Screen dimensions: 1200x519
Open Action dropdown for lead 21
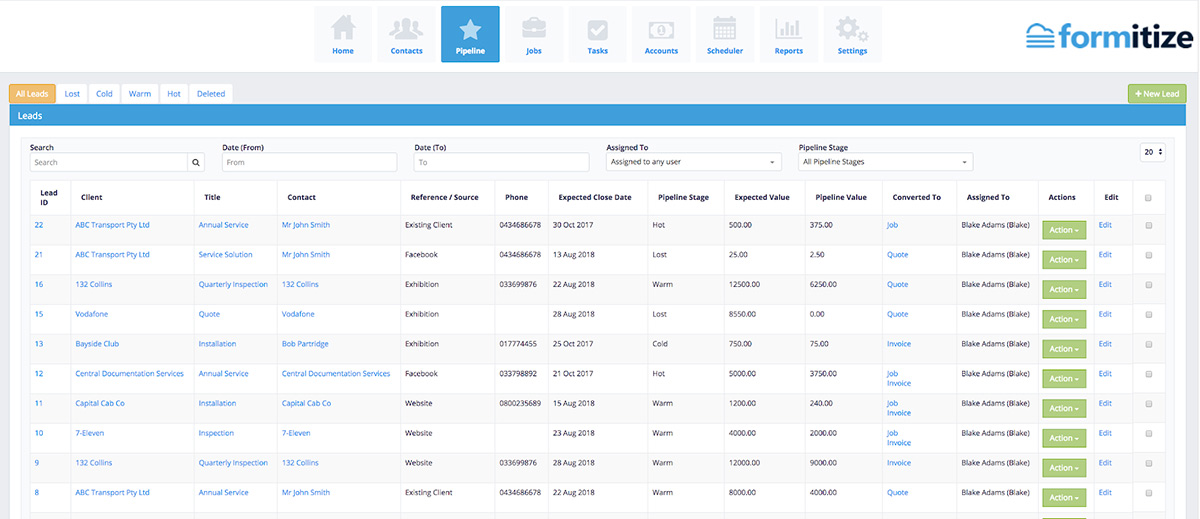[1063, 260]
